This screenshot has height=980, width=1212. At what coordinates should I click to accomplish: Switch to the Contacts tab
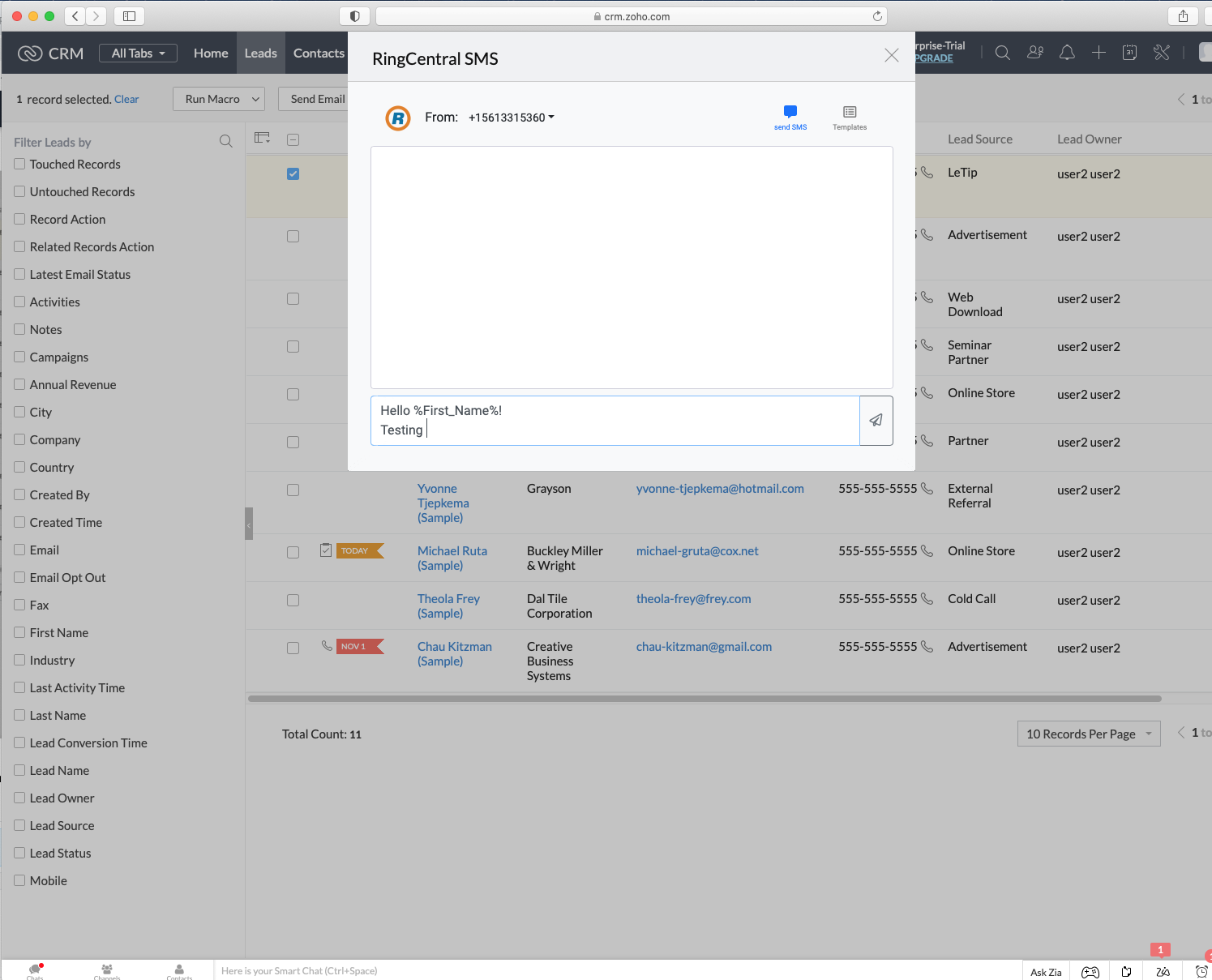pyautogui.click(x=318, y=52)
